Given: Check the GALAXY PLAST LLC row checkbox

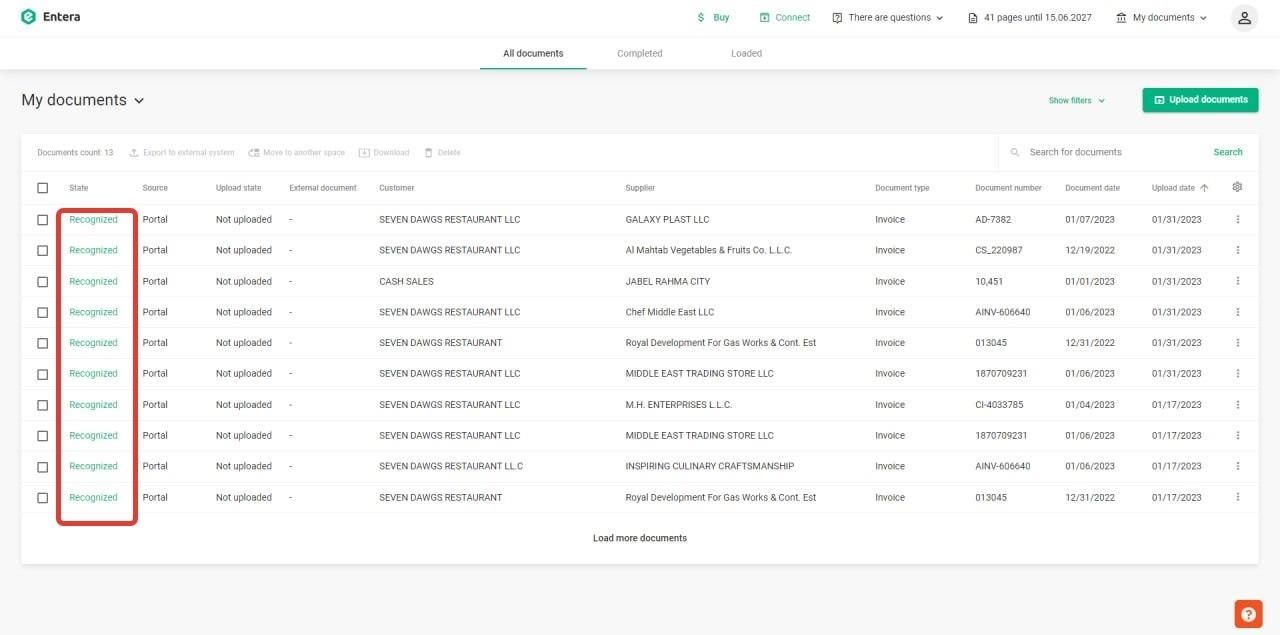Looking at the screenshot, I should 42,219.
